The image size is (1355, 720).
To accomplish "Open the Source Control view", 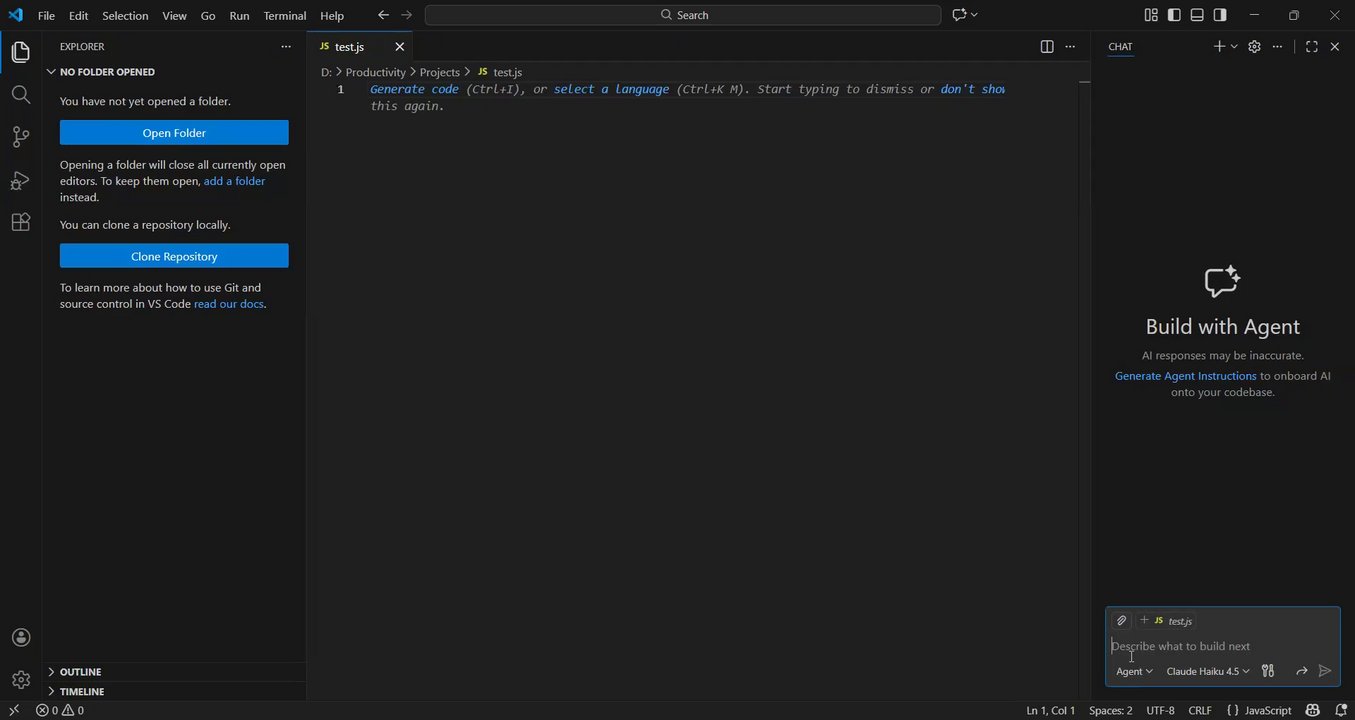I will [20, 137].
